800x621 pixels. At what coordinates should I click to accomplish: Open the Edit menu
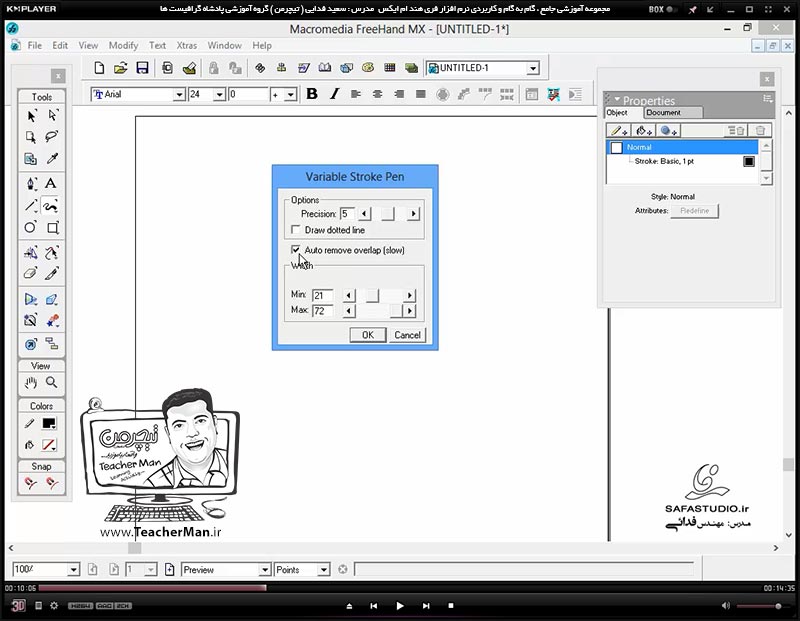coord(60,45)
